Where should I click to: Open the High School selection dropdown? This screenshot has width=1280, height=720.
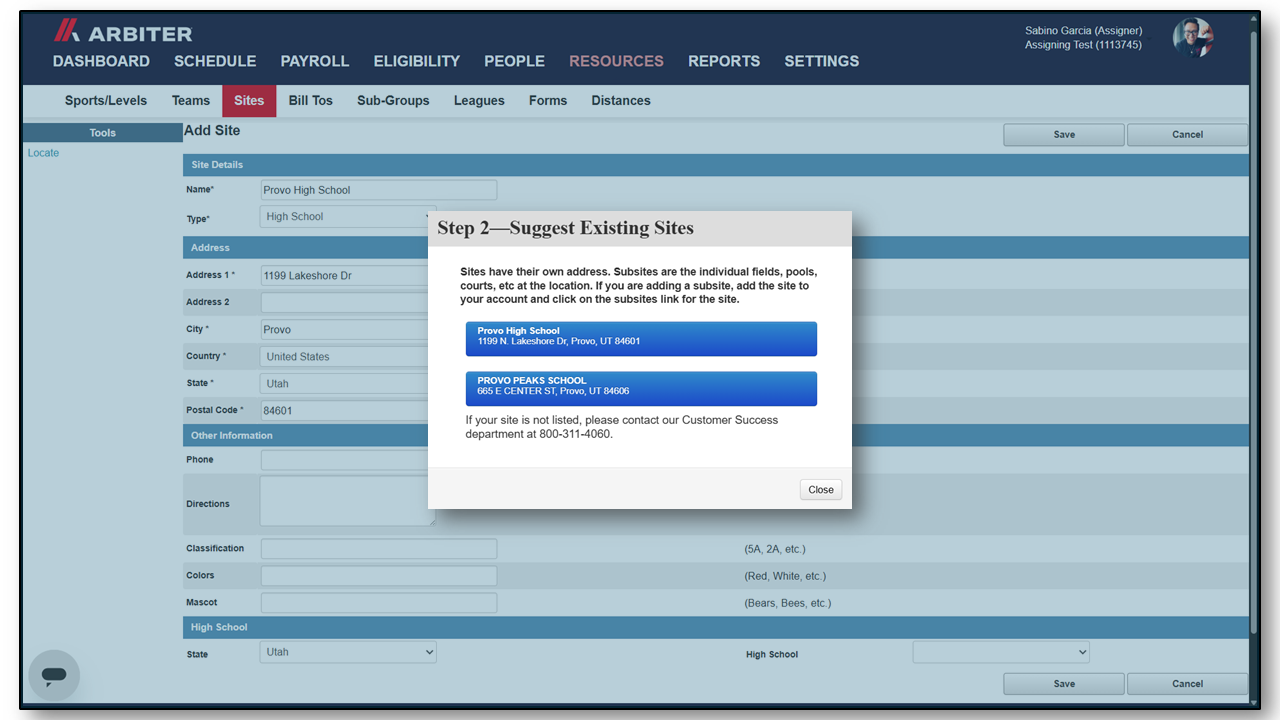pyautogui.click(x=1001, y=652)
